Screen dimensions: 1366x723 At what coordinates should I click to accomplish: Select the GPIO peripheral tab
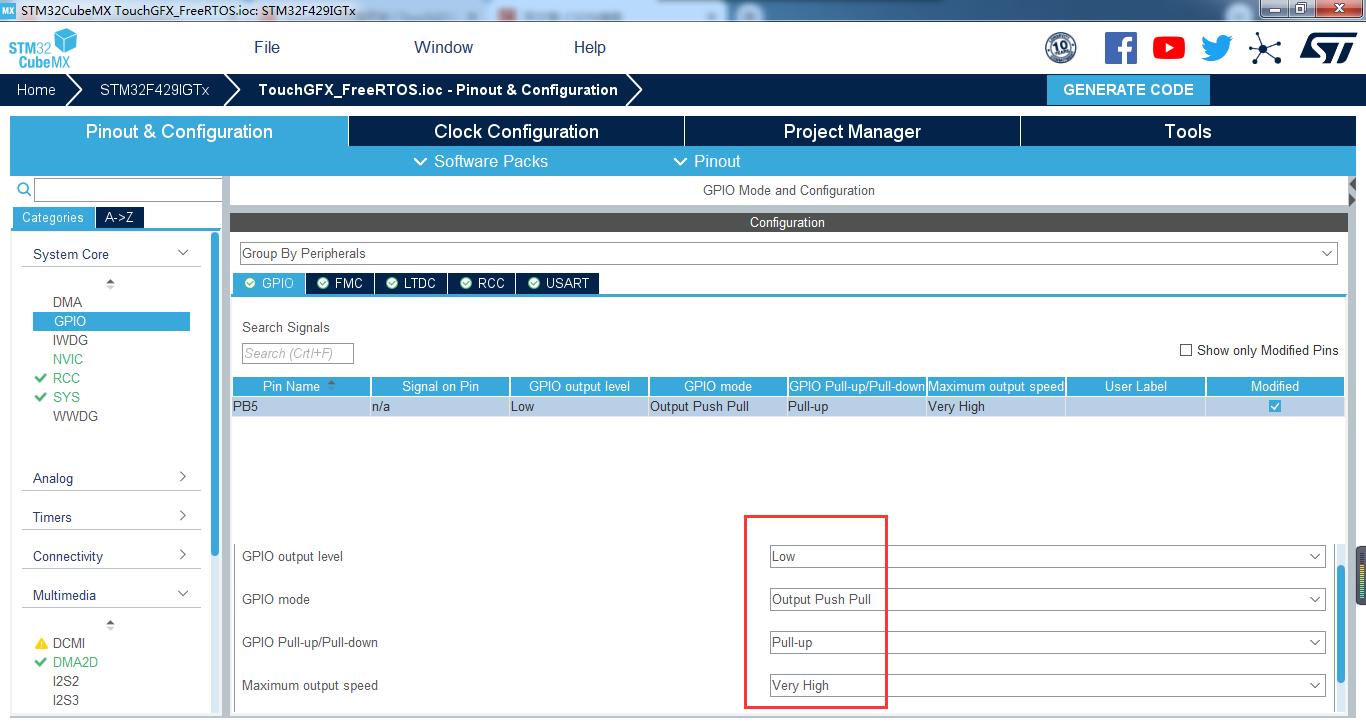pos(269,283)
